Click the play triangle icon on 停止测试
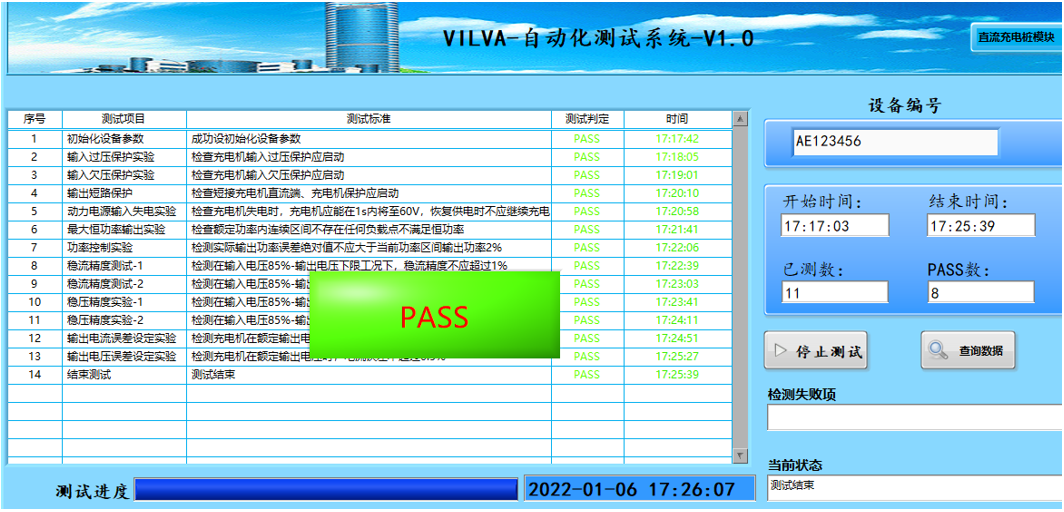1064x512 pixels. (781, 351)
